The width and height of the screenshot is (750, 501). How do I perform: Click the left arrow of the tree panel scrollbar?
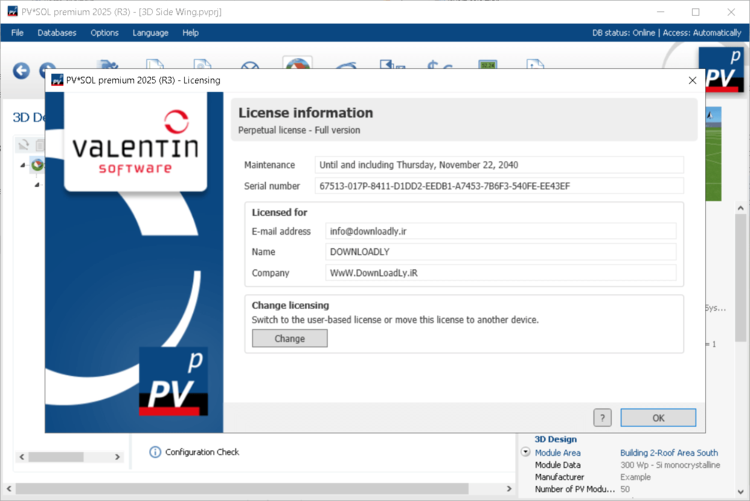(x=22, y=457)
